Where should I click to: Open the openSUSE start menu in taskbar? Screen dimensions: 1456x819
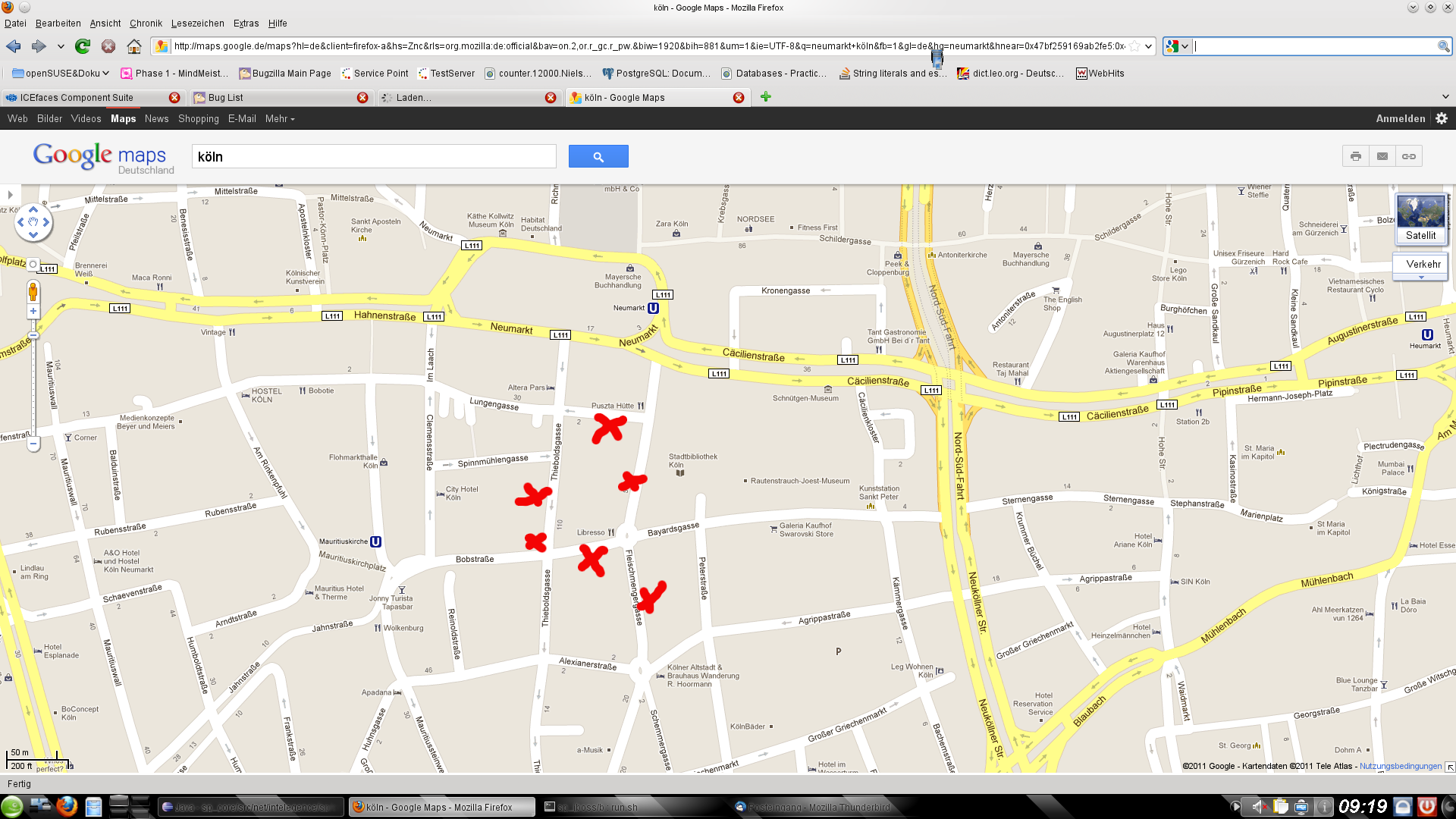pyautogui.click(x=12, y=807)
